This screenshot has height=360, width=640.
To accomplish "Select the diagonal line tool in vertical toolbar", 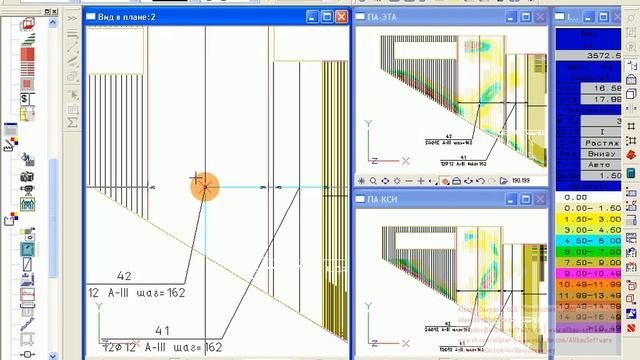I will click(x=72, y=47).
